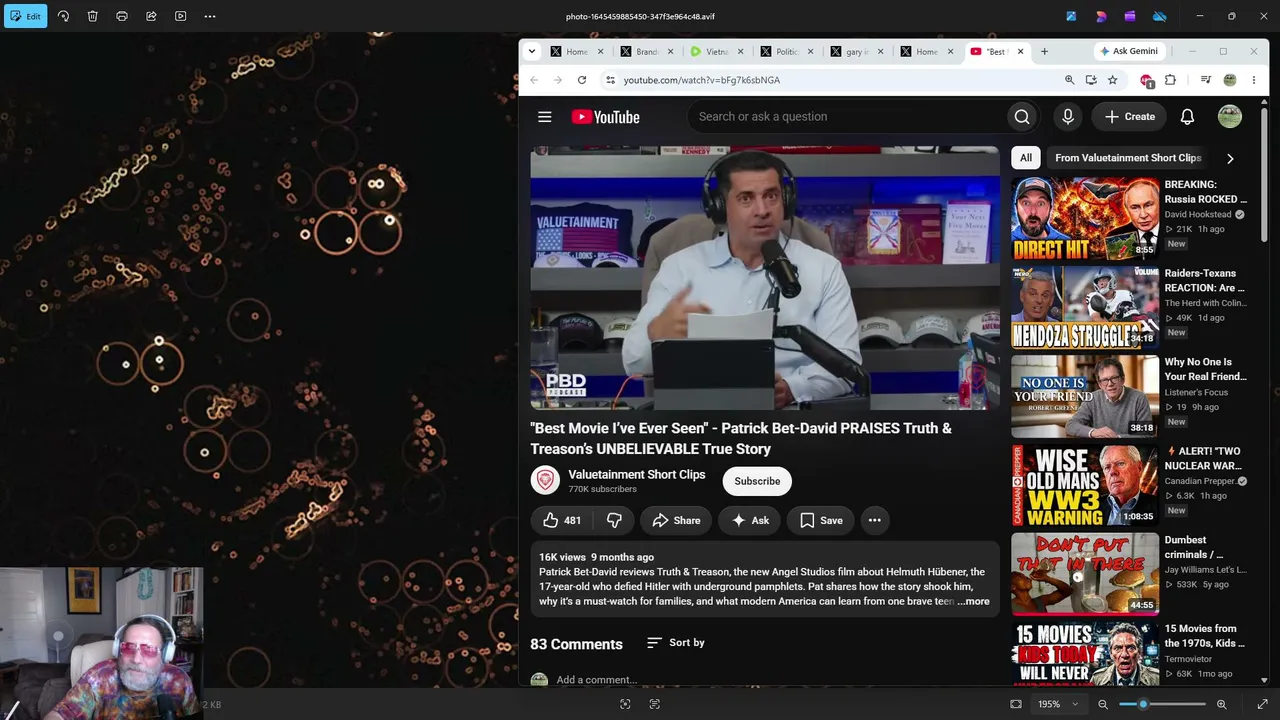Open the Wise Old Mans WW3 Warning thumbnail

(1085, 486)
